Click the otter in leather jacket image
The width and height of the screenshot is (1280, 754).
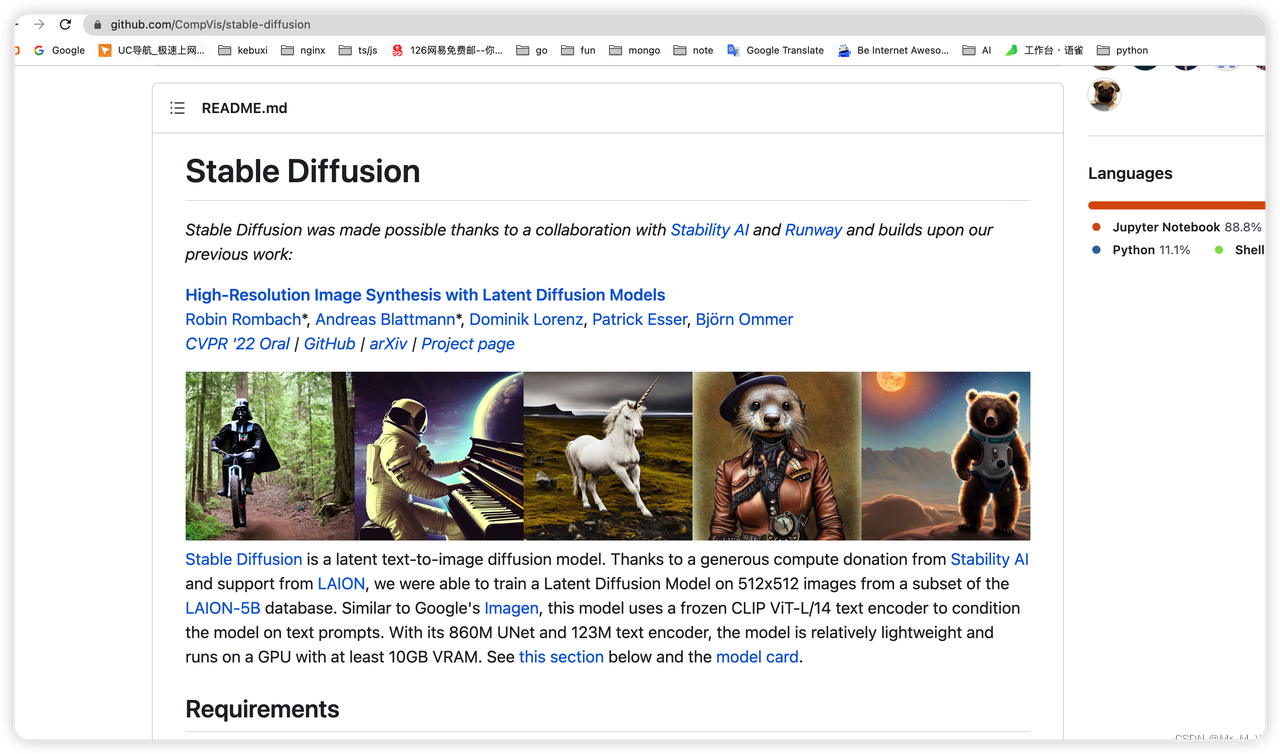pos(776,456)
